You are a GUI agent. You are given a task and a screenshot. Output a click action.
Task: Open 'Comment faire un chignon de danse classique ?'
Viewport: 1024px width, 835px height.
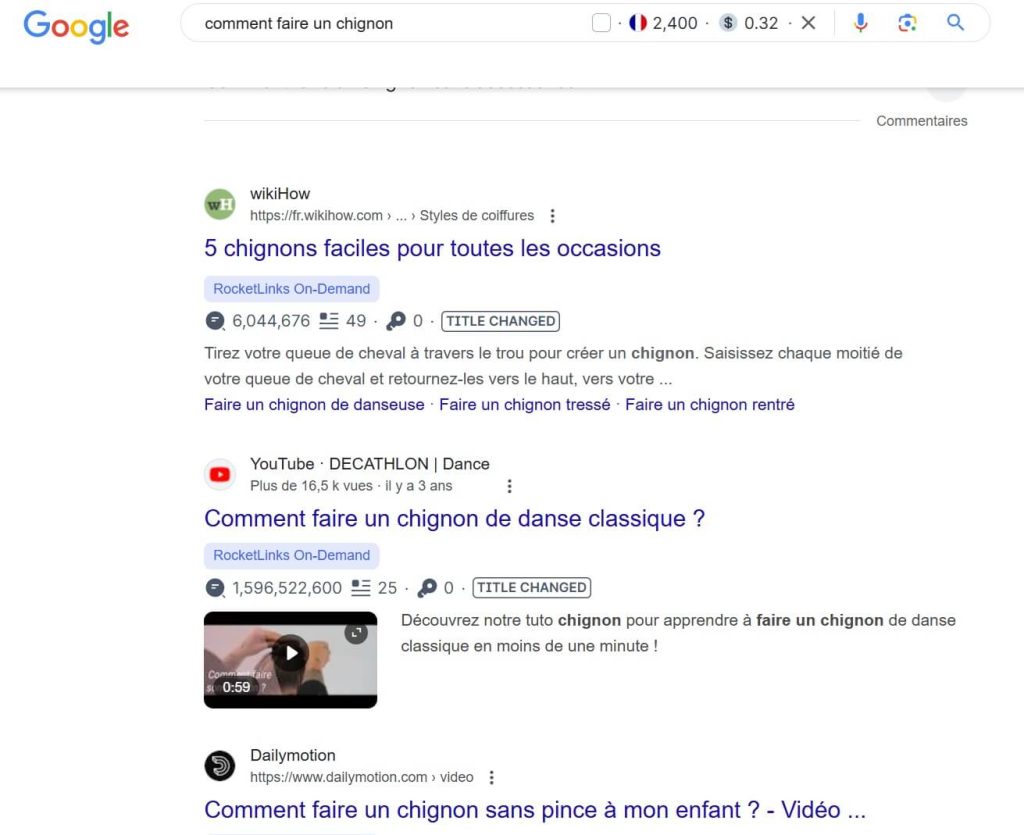tap(455, 518)
